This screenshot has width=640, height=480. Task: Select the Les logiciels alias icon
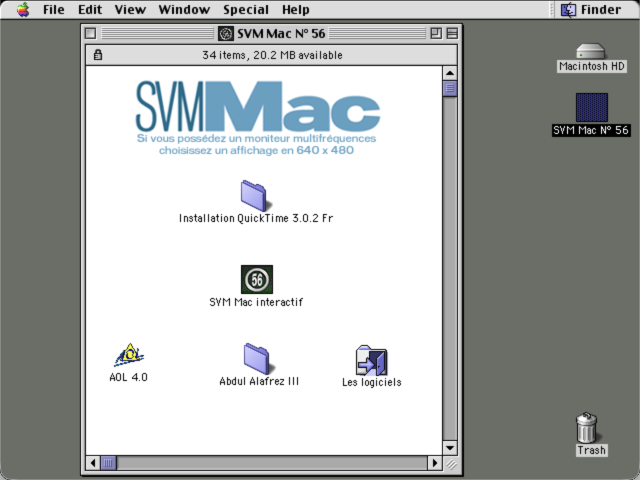pos(371,360)
